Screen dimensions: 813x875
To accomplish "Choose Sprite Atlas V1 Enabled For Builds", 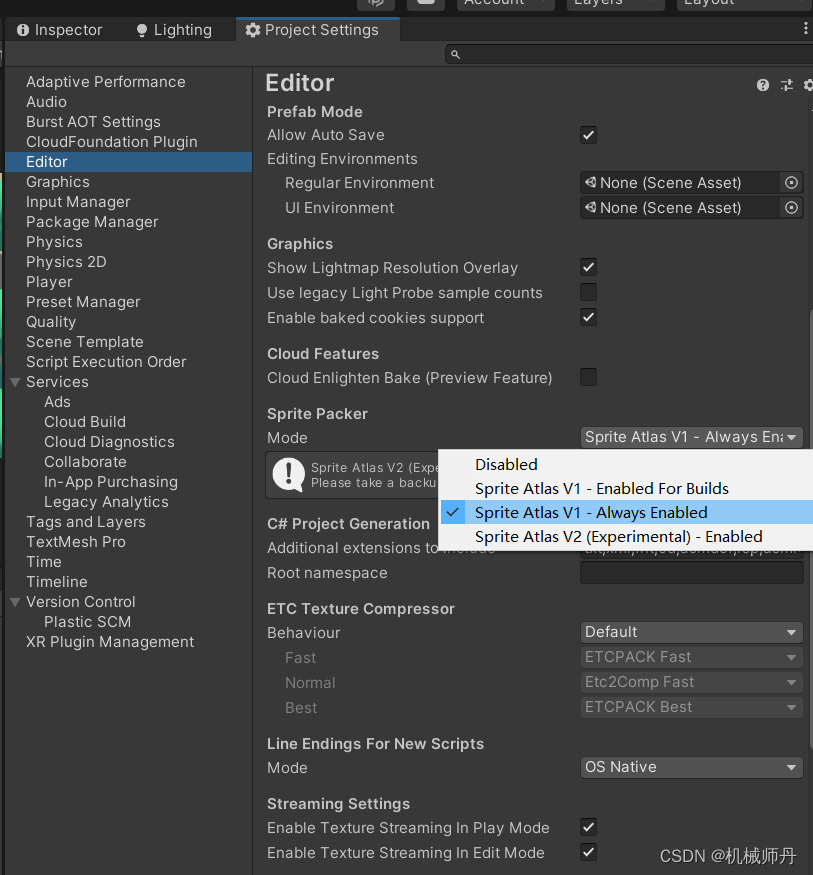I will click(627, 488).
